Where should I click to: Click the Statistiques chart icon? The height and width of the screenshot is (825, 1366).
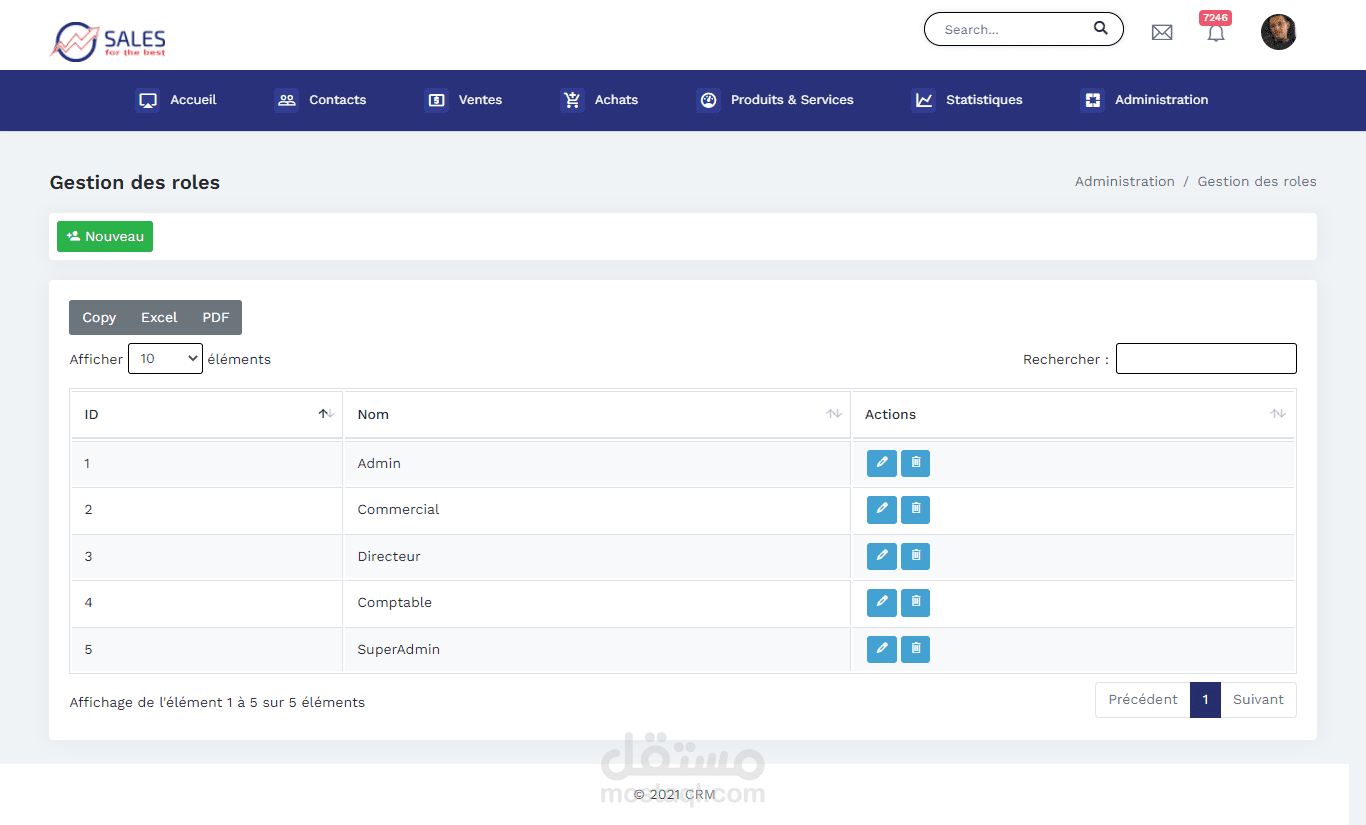[x=924, y=100]
